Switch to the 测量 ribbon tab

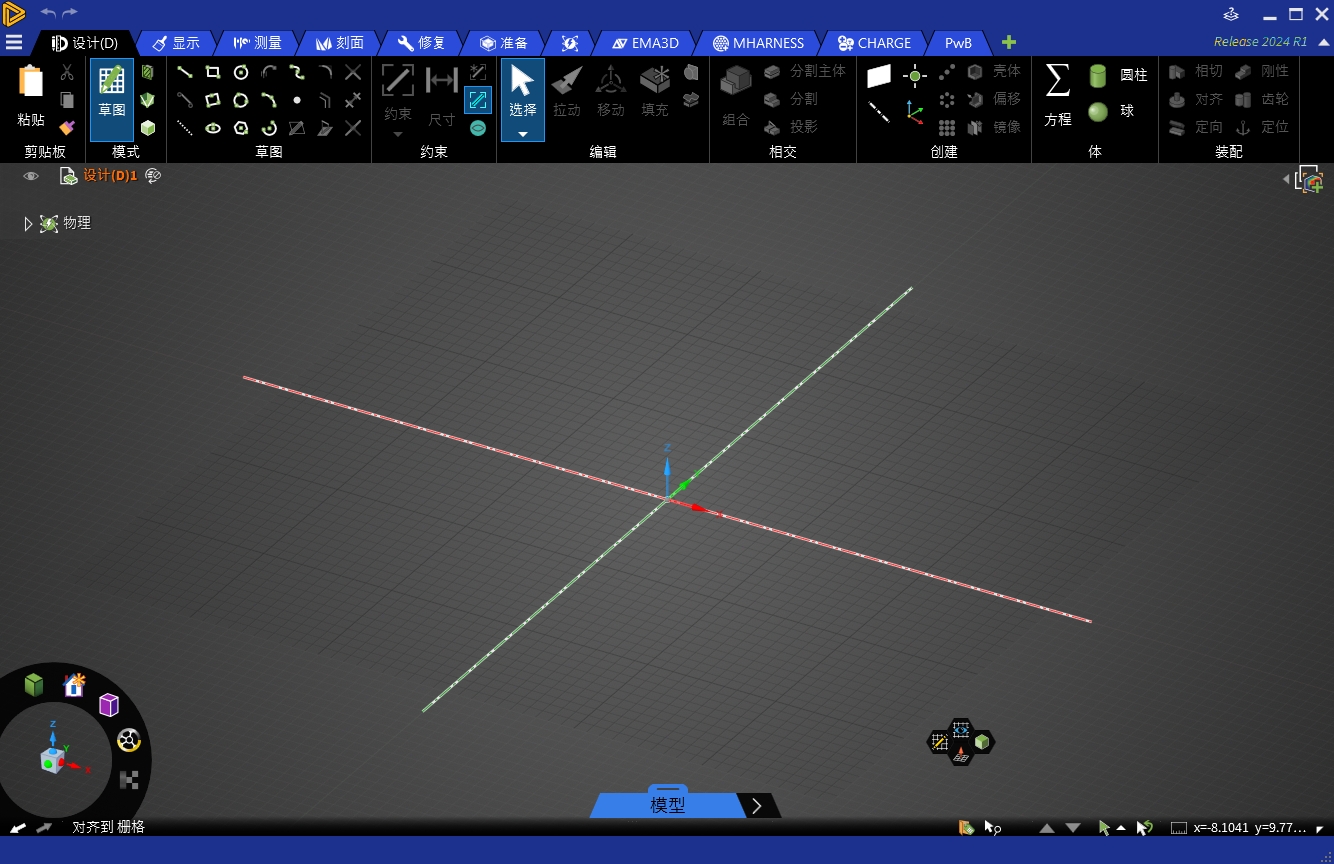pyautogui.click(x=257, y=43)
